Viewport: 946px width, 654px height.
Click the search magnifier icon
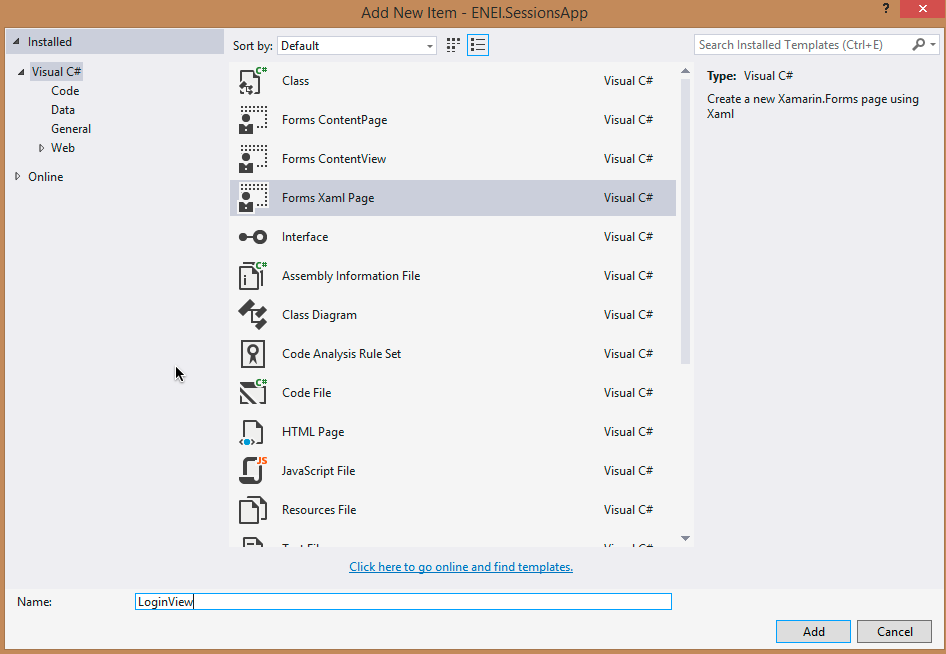tap(918, 45)
